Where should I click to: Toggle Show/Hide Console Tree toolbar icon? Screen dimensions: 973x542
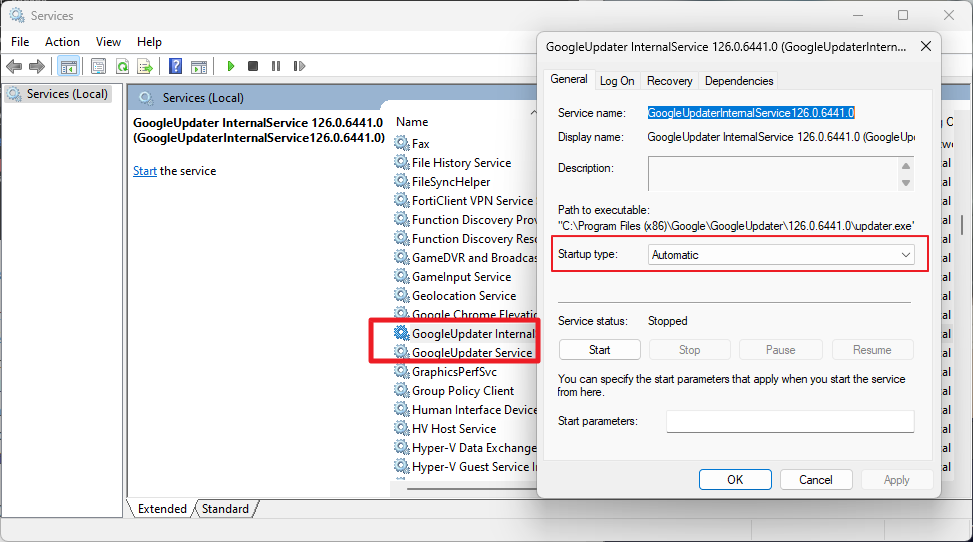pyautogui.click(x=68, y=66)
